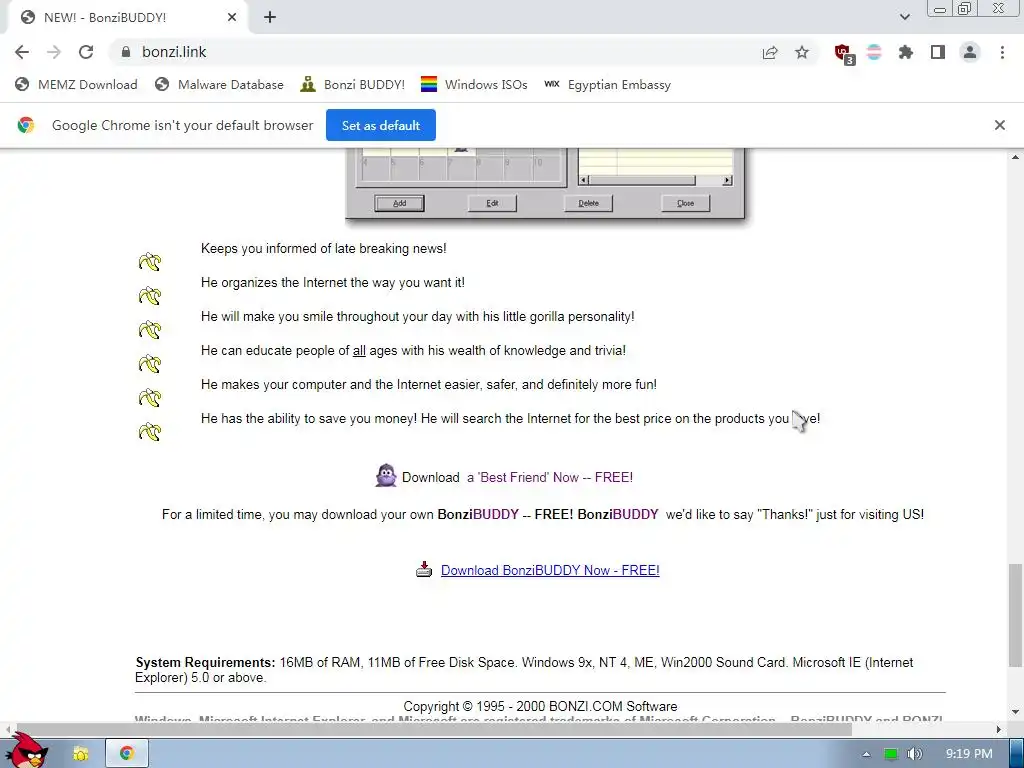The image size is (1024, 768).
Task: Open the volume speaker tray icon
Action: click(x=914, y=754)
